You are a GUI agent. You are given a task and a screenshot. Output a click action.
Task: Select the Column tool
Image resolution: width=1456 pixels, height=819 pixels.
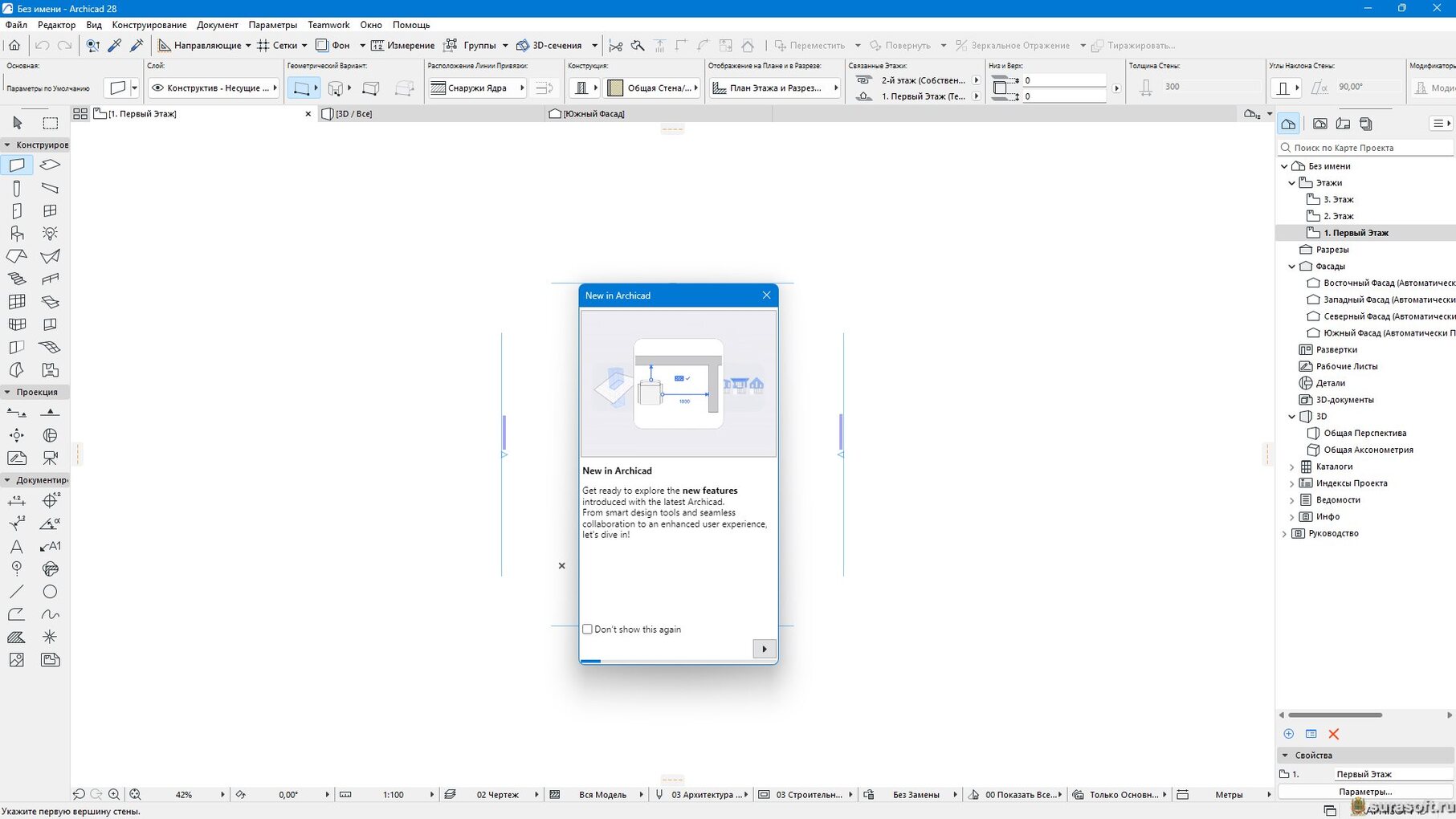(17, 188)
